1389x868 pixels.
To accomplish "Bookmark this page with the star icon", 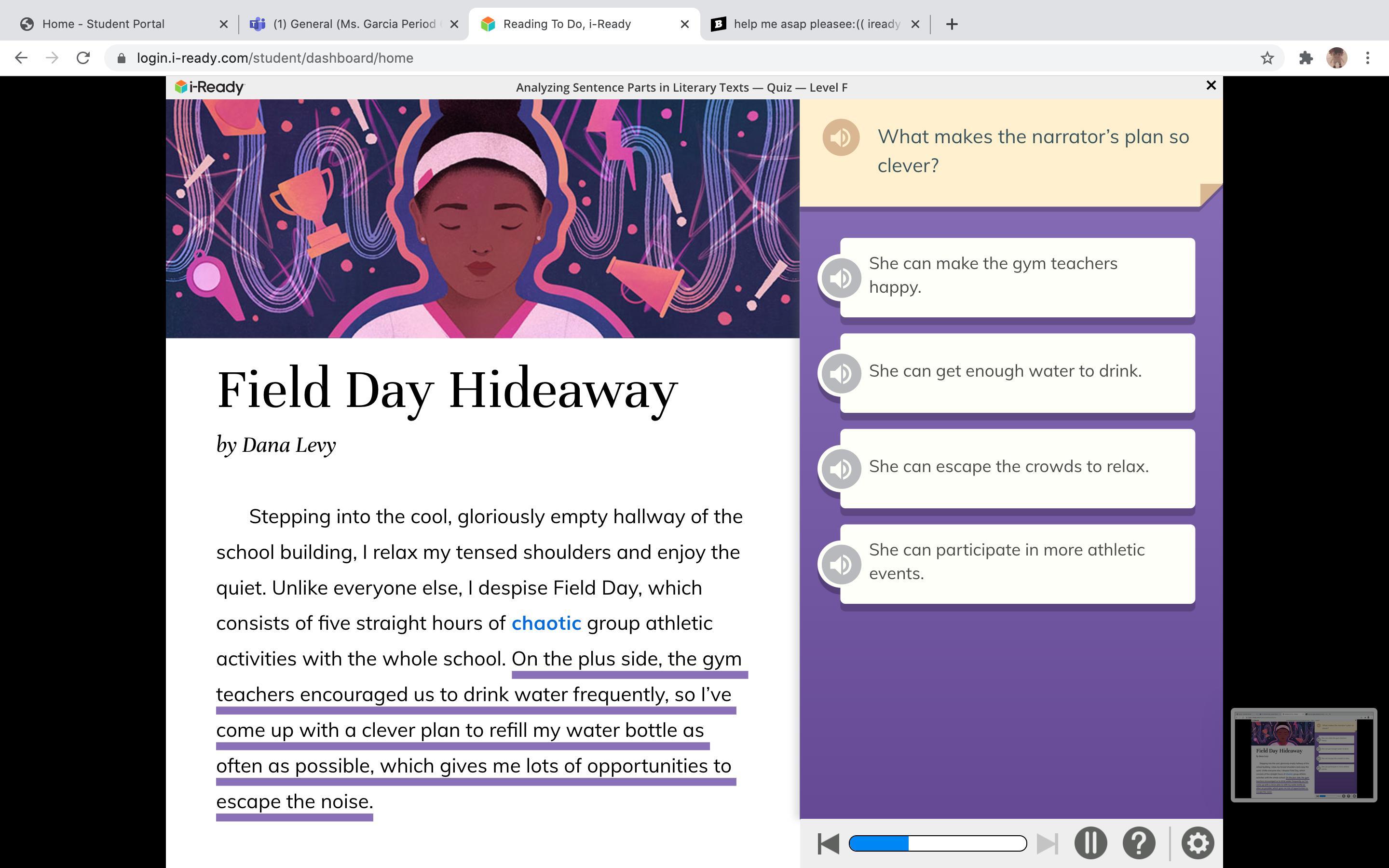I will tap(1267, 58).
